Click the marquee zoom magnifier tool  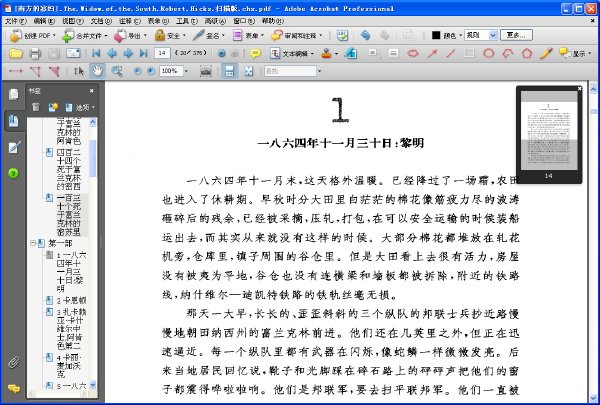tap(117, 71)
